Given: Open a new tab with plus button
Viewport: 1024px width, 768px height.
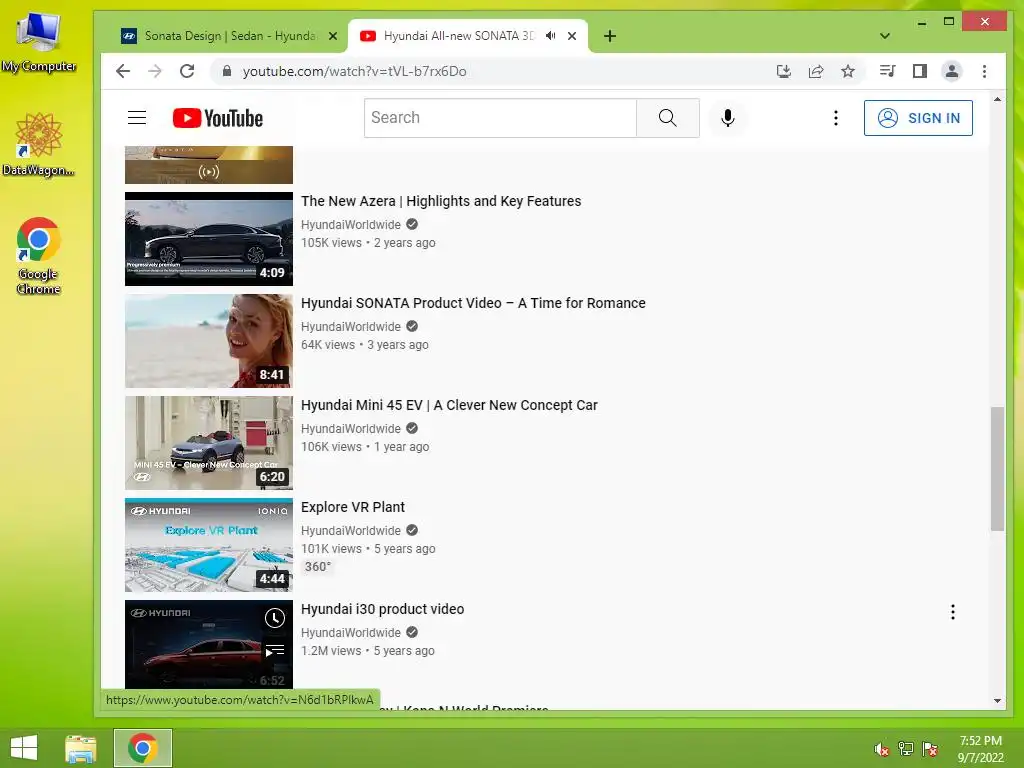Looking at the screenshot, I should (x=610, y=37).
